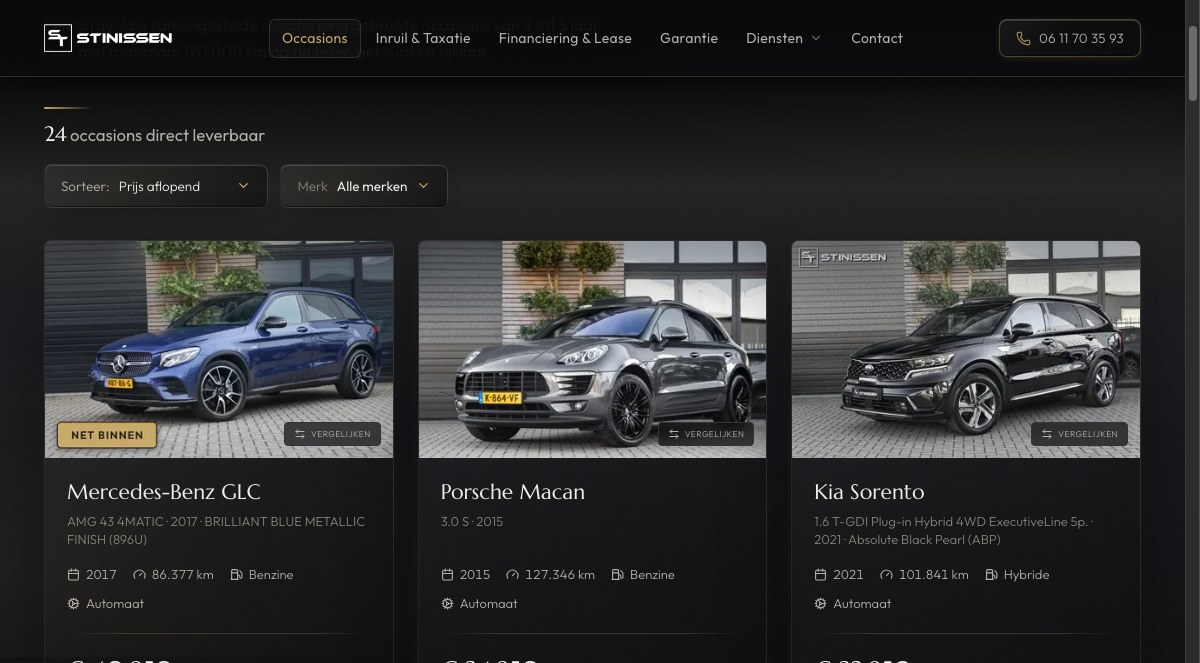Click gear icon beside Porsche Automaat

447,604
